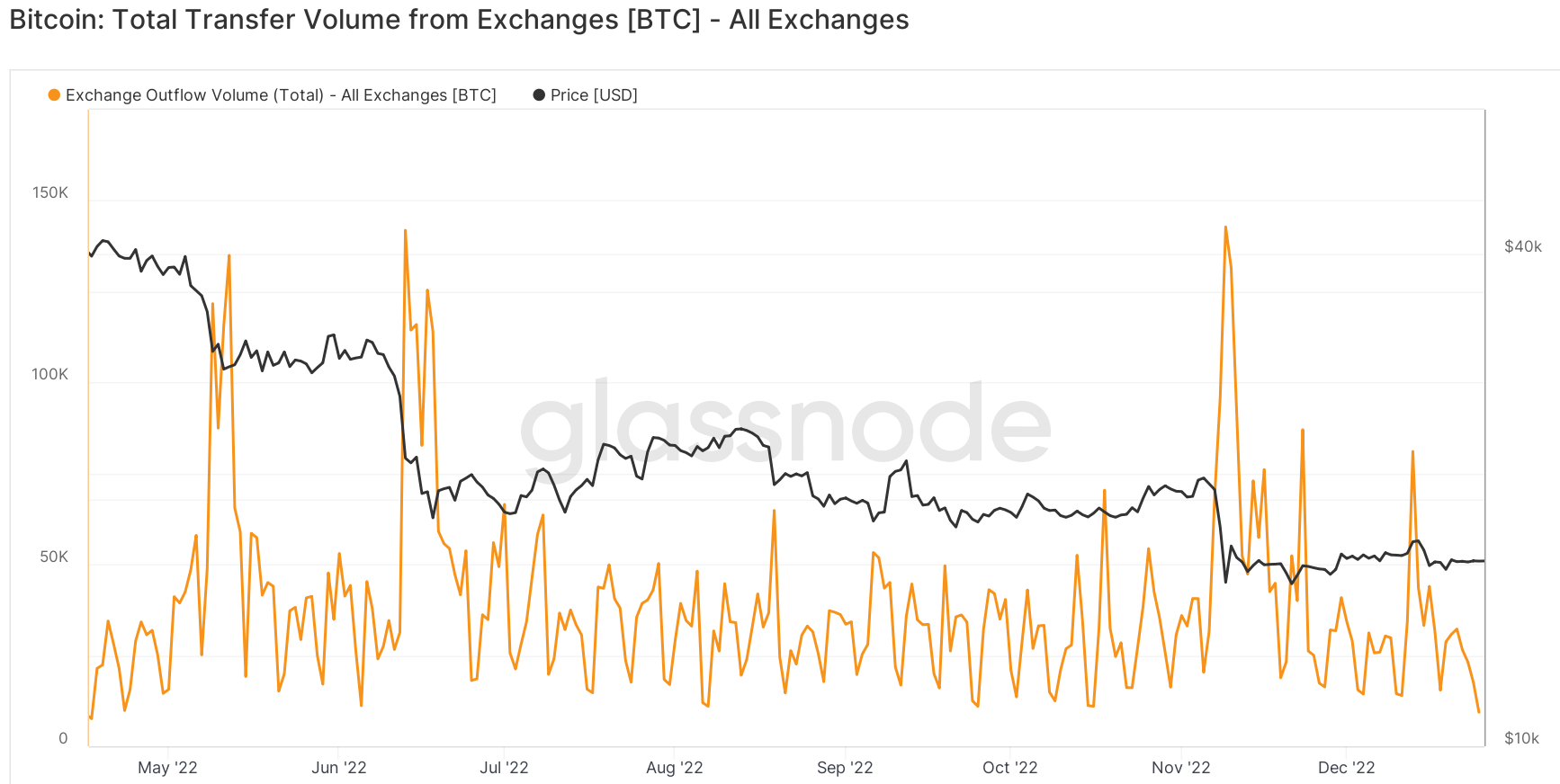The width and height of the screenshot is (1560, 784).
Task: Click the 100K left axis label
Action: click(50, 375)
